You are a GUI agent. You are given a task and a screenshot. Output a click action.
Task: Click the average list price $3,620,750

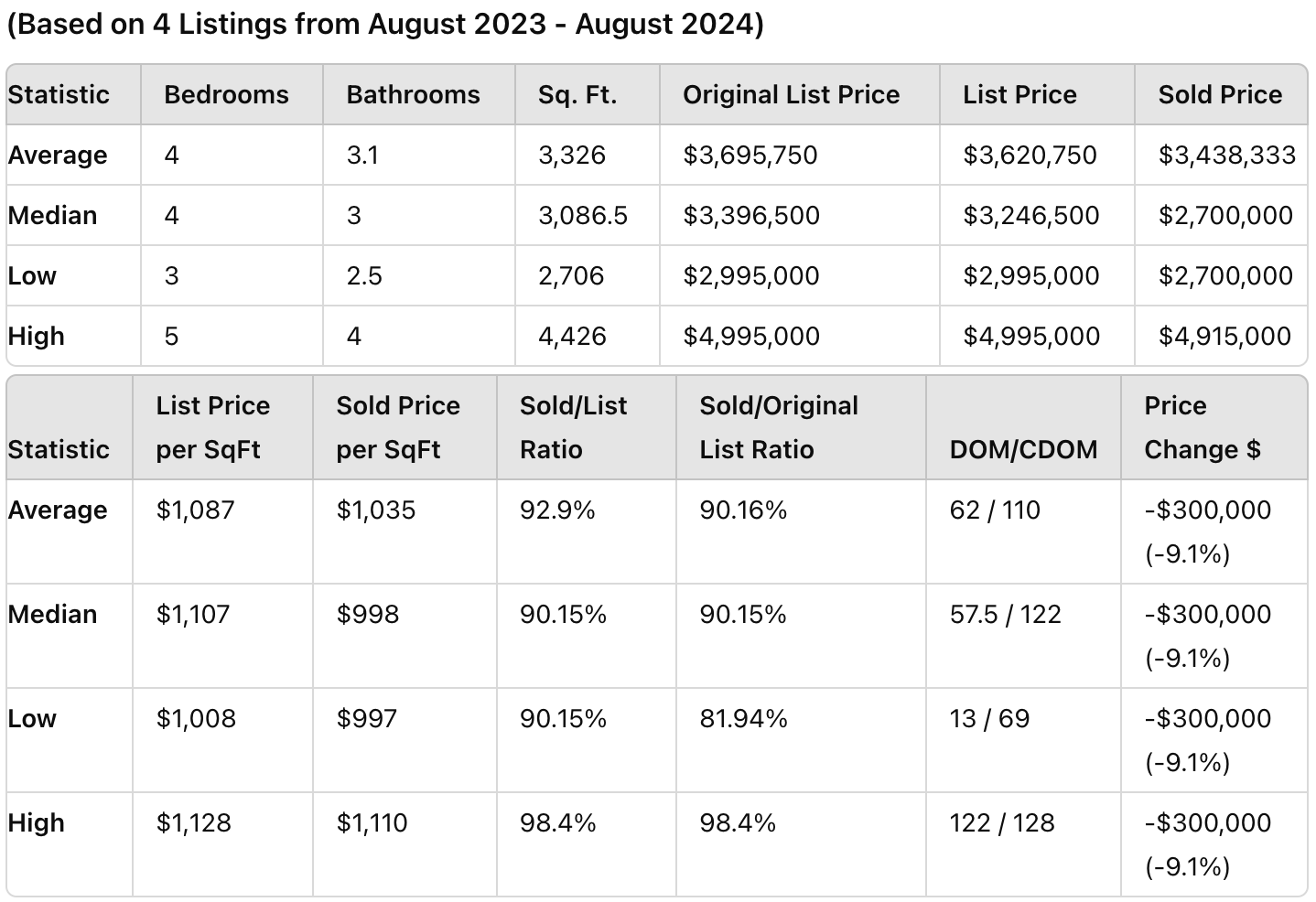(1030, 155)
